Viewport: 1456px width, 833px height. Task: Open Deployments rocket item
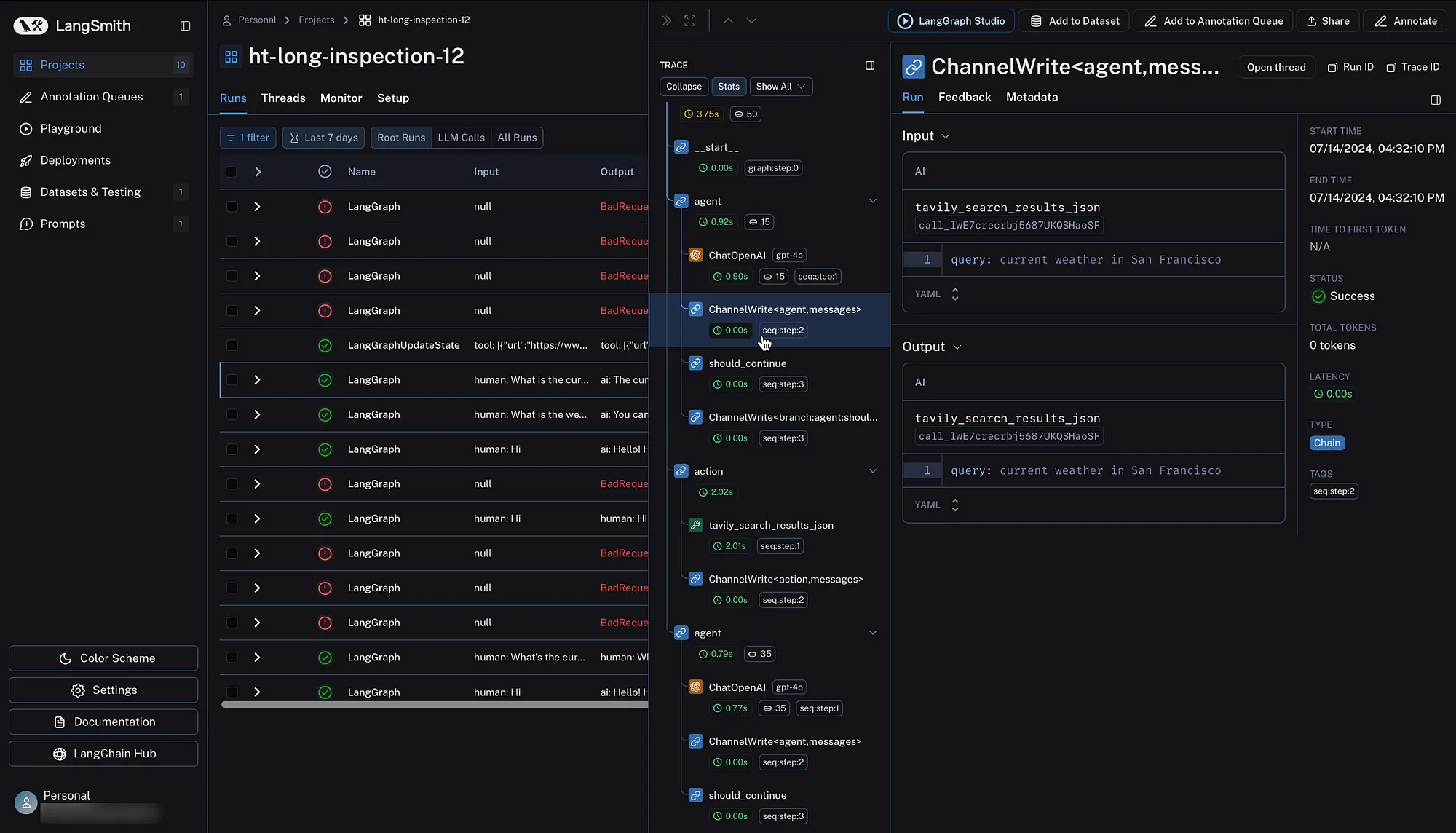click(75, 160)
